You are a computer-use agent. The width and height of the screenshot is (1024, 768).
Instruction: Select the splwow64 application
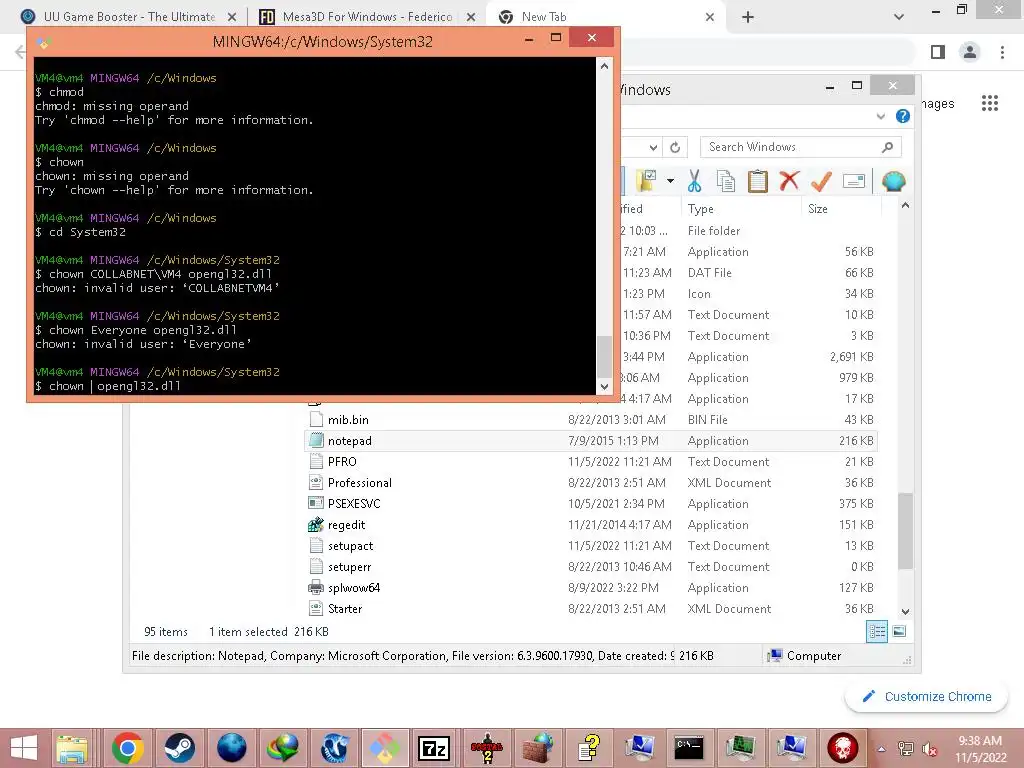353,588
